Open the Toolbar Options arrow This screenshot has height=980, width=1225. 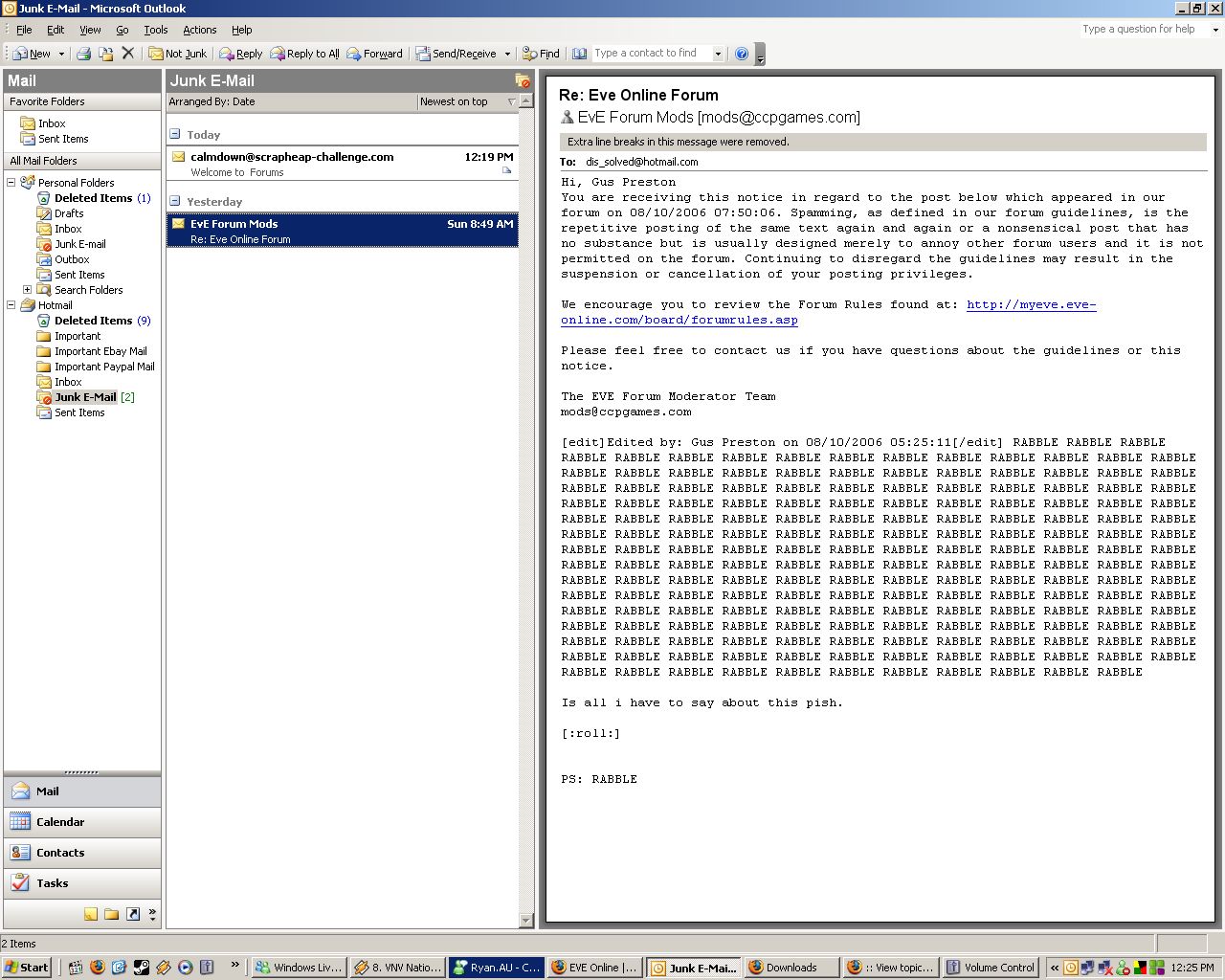(761, 56)
